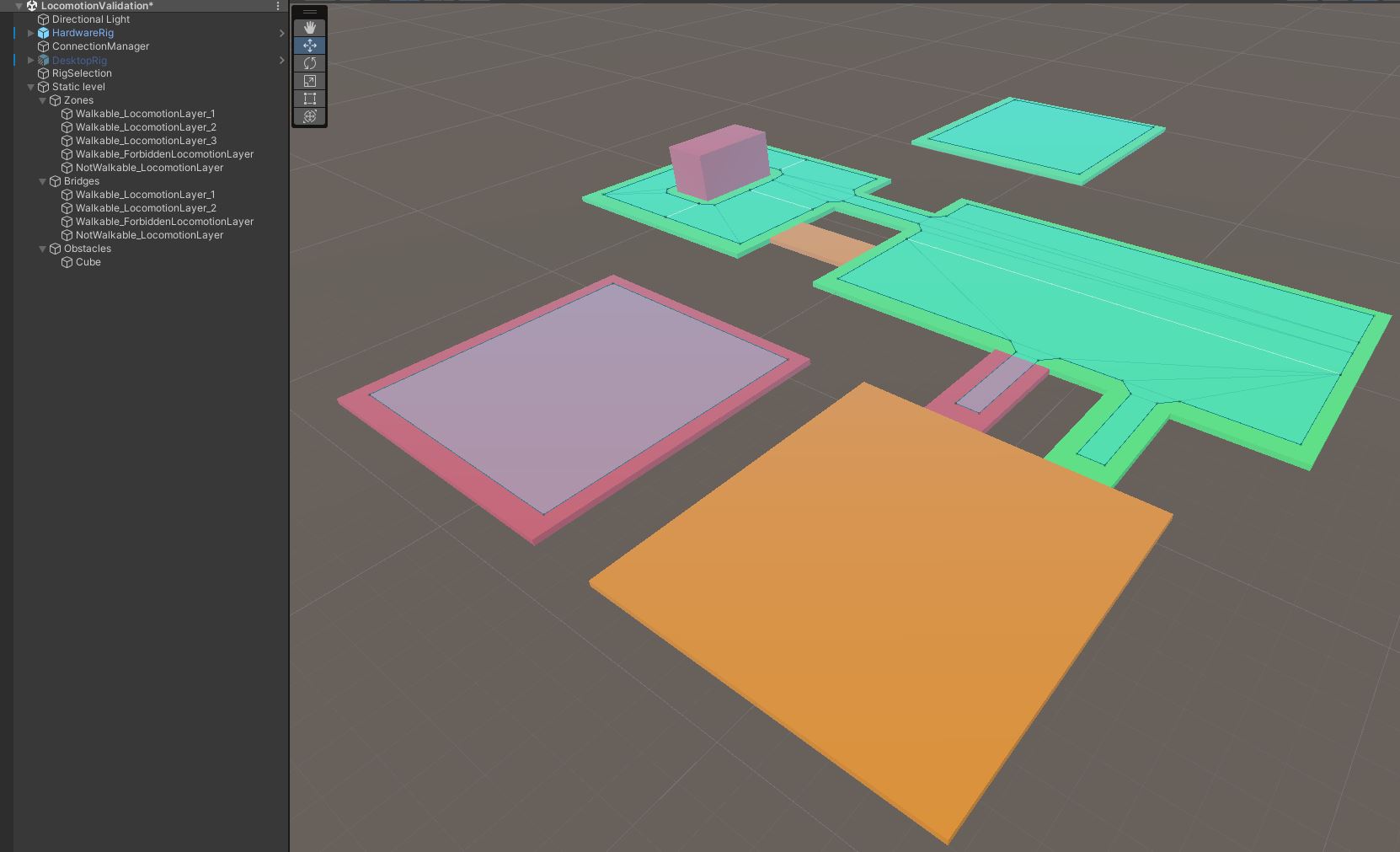Screen dimensions: 1400x852
Task: Select Walkable_LocomotionLayer_2 under Zones
Action: [146, 127]
